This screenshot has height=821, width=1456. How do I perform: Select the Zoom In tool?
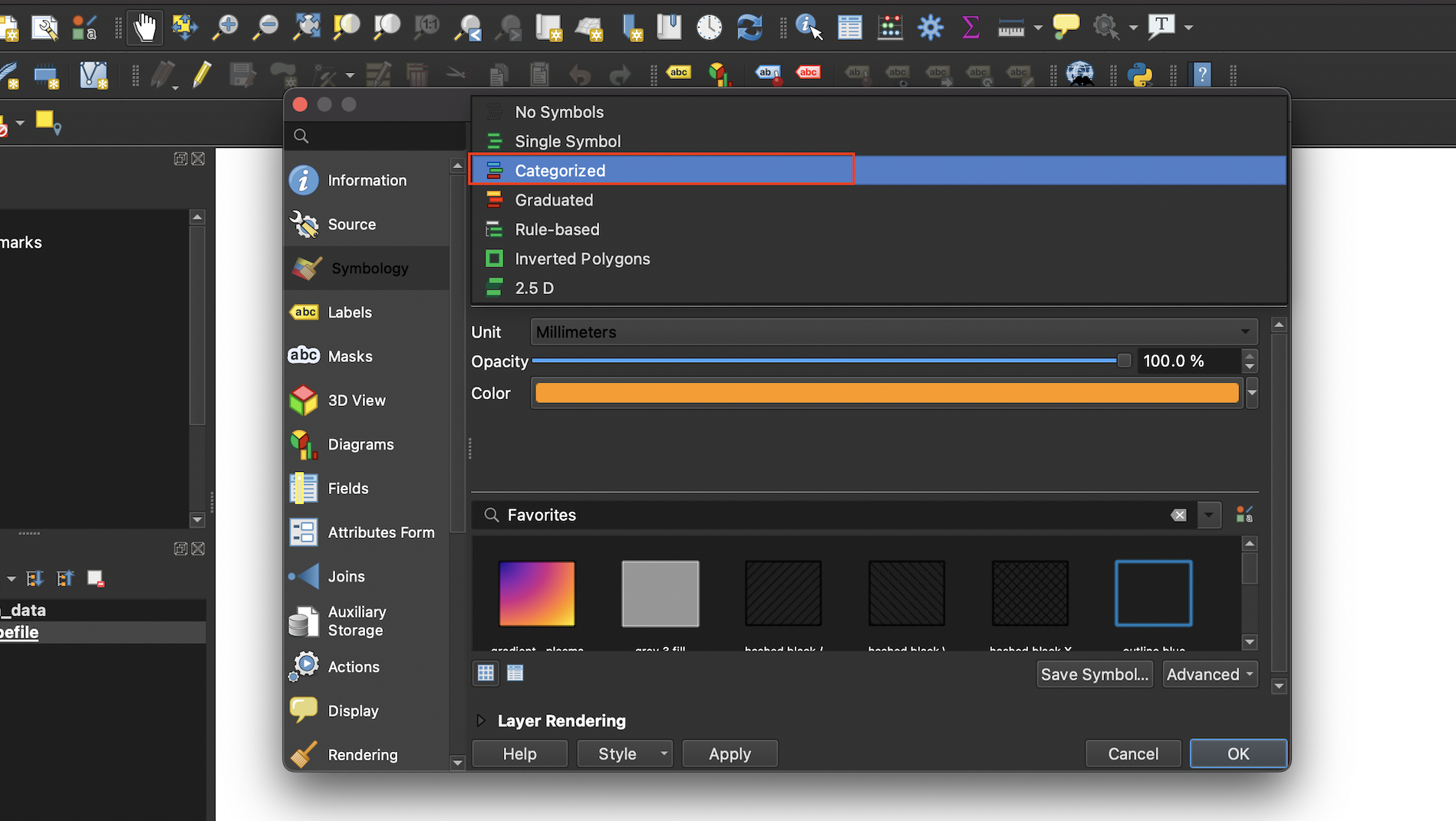click(224, 27)
